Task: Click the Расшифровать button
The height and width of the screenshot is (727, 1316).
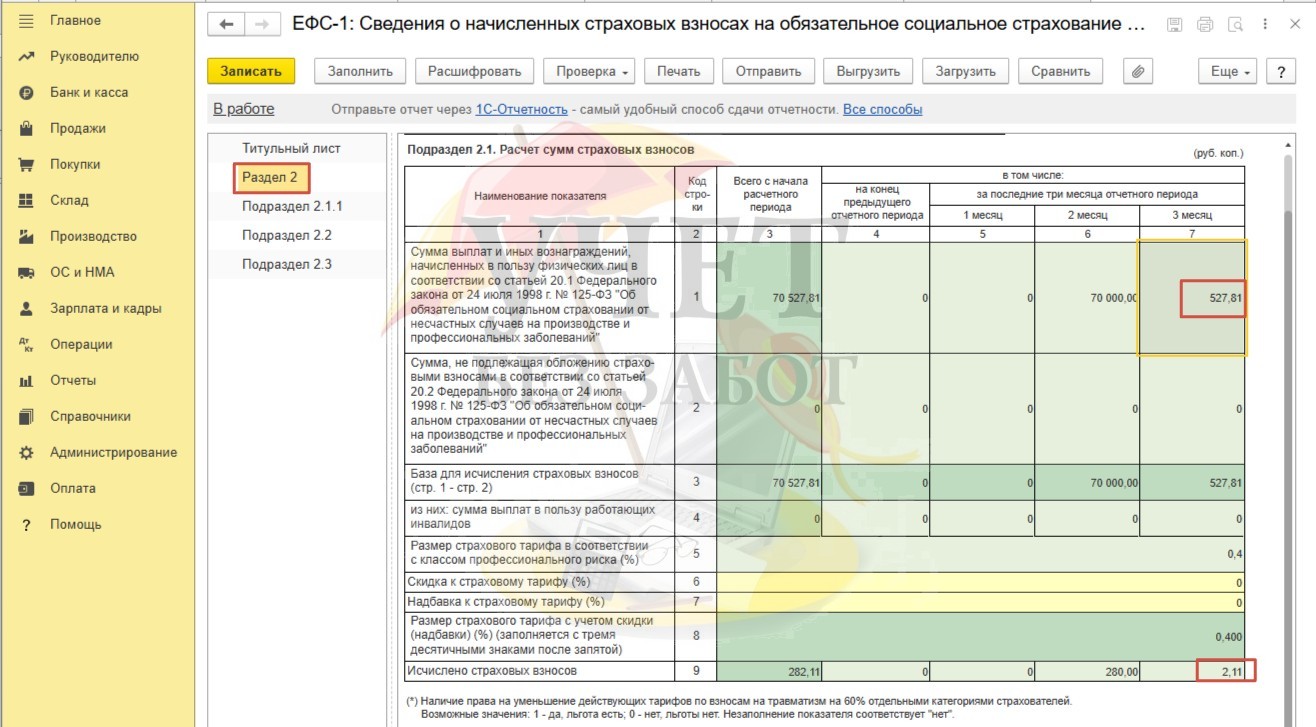Action: 475,71
